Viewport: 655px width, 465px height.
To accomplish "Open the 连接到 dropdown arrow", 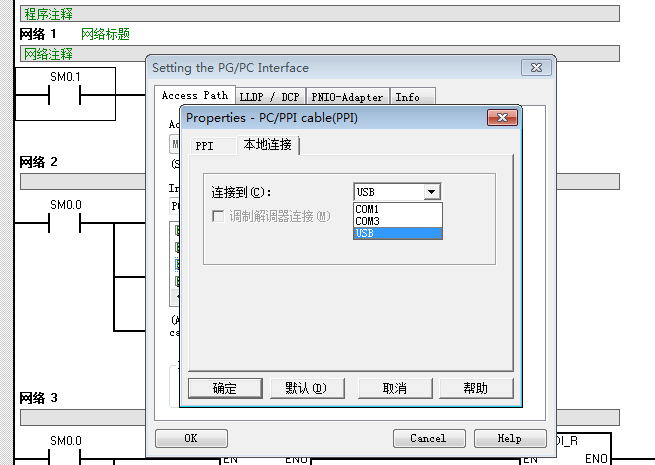I will point(431,192).
